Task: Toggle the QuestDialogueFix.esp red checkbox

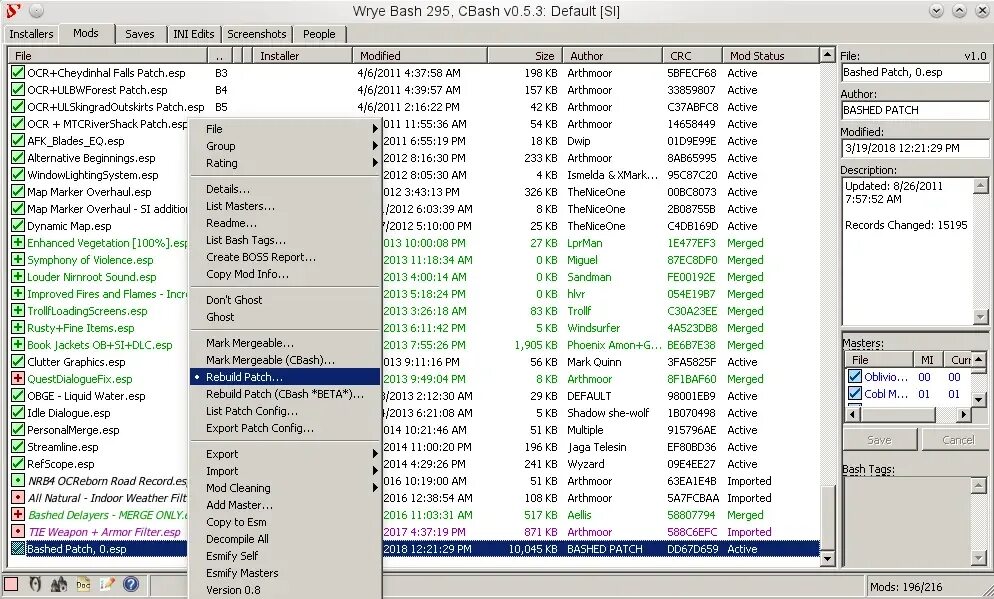Action: [x=18, y=379]
